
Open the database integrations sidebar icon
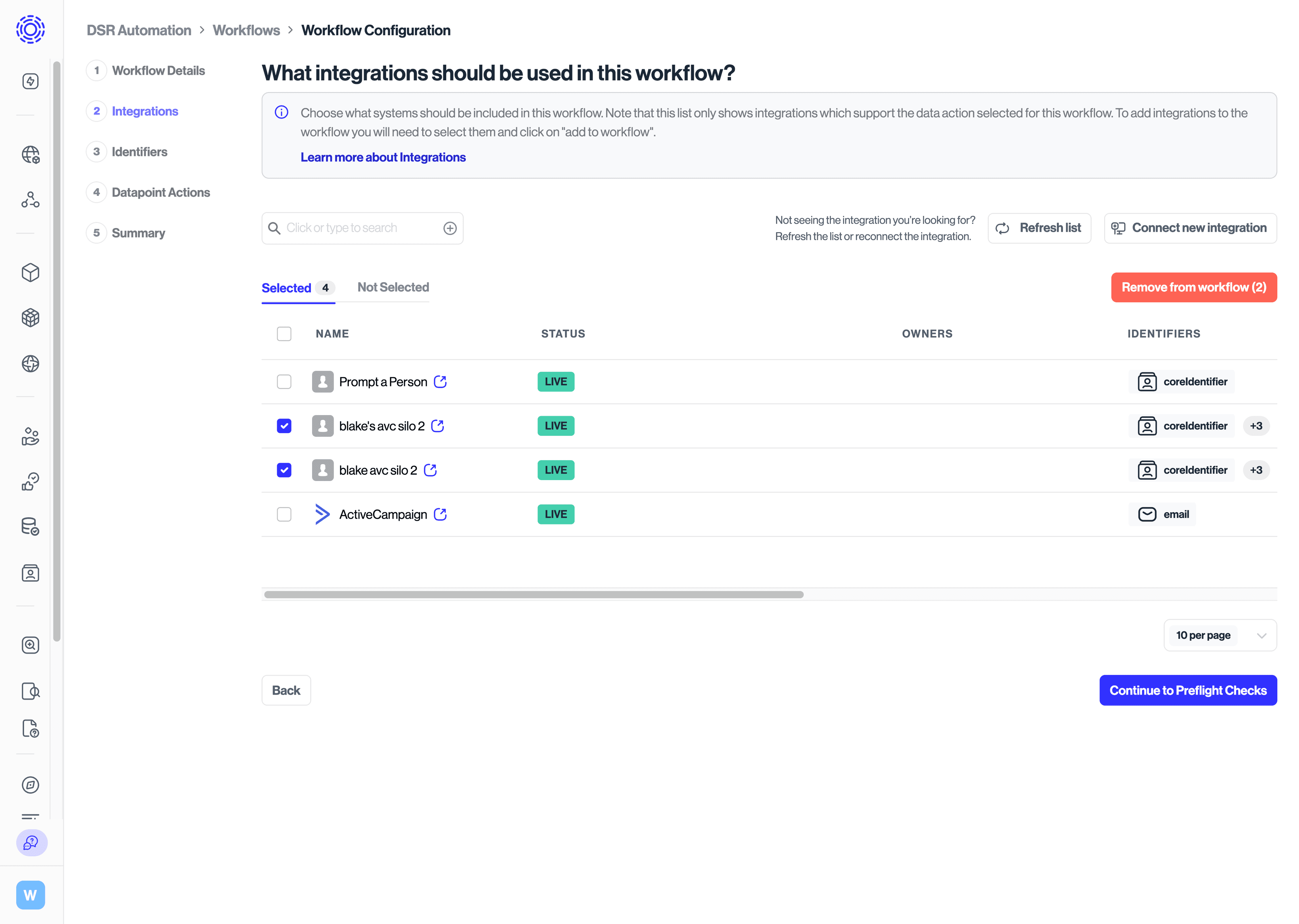30,526
